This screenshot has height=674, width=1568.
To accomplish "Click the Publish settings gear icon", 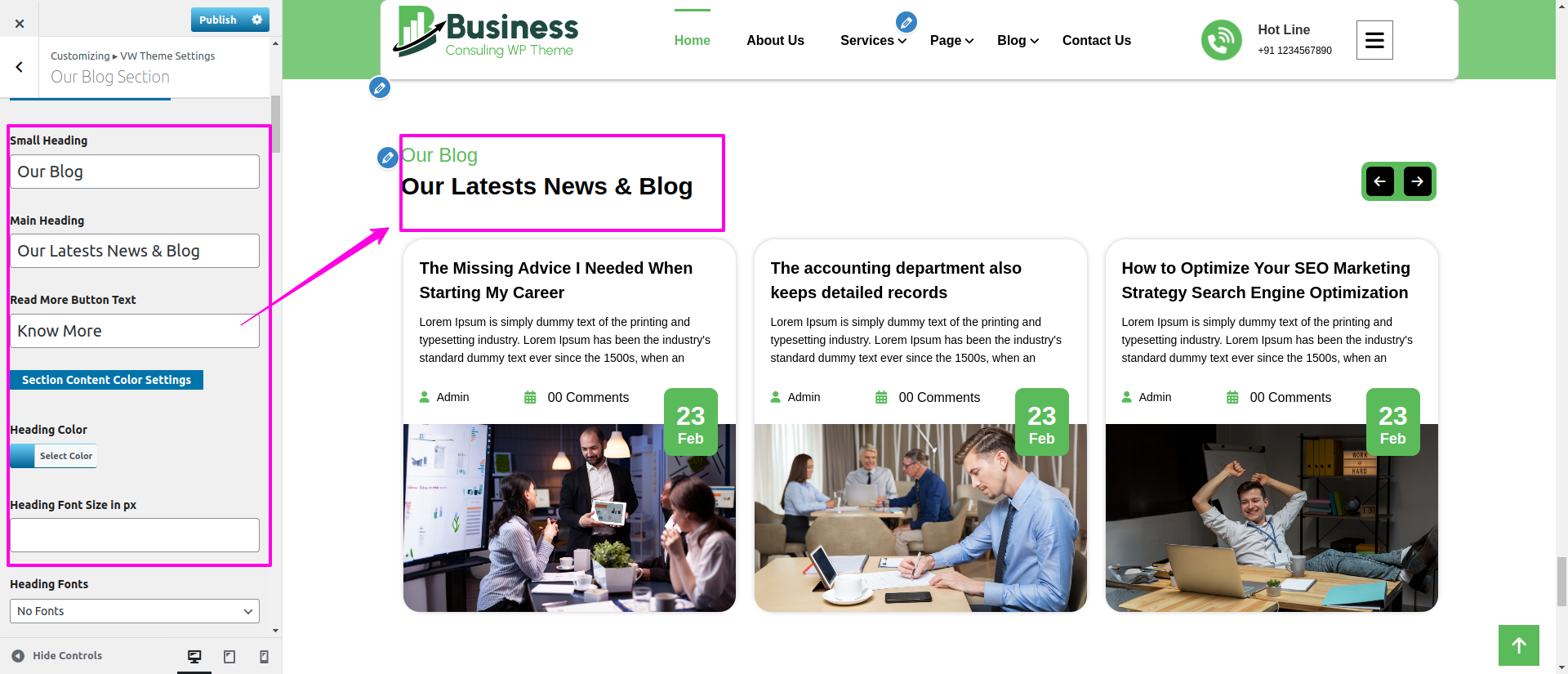I will [257, 20].
